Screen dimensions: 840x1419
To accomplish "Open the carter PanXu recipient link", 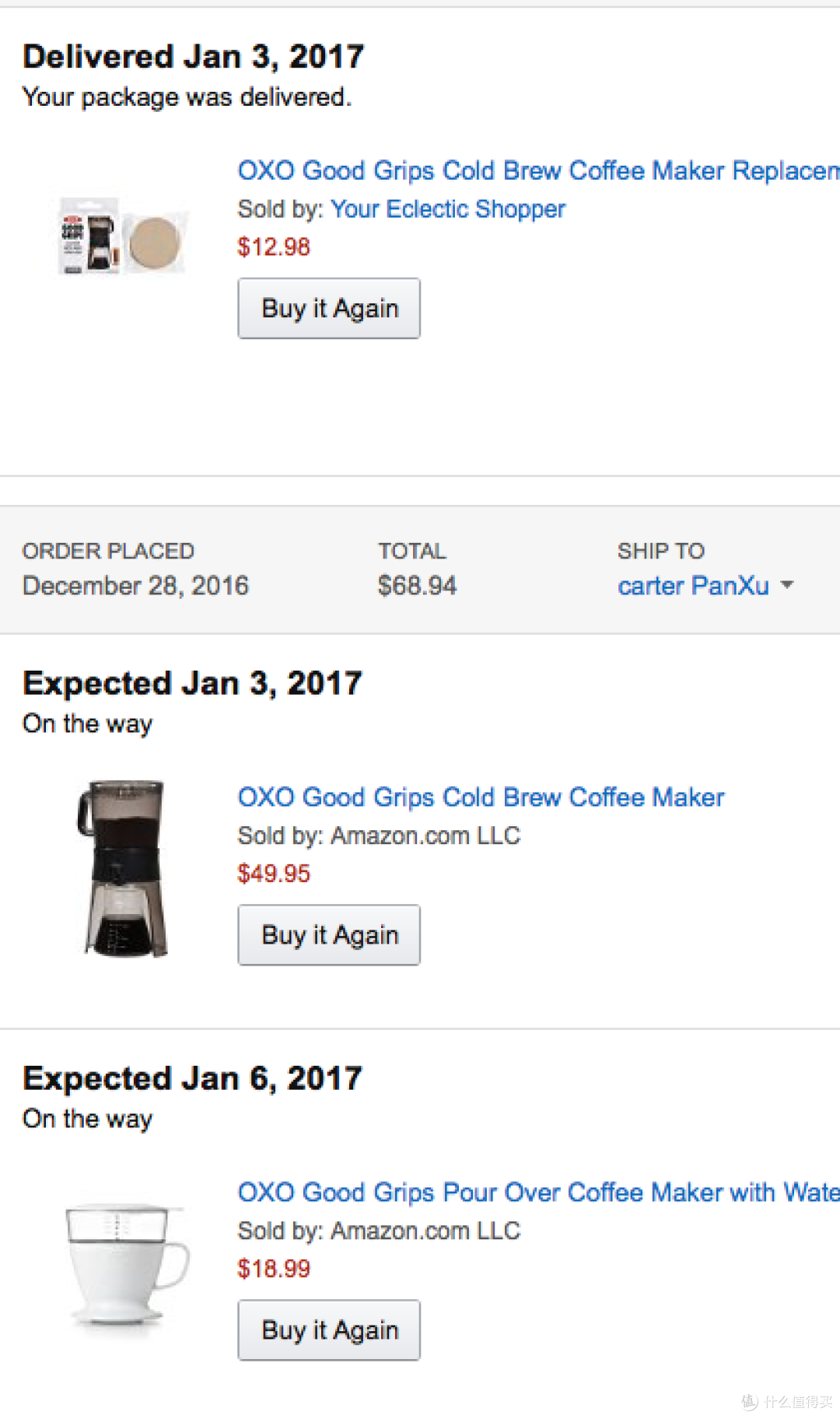I will coord(693,585).
